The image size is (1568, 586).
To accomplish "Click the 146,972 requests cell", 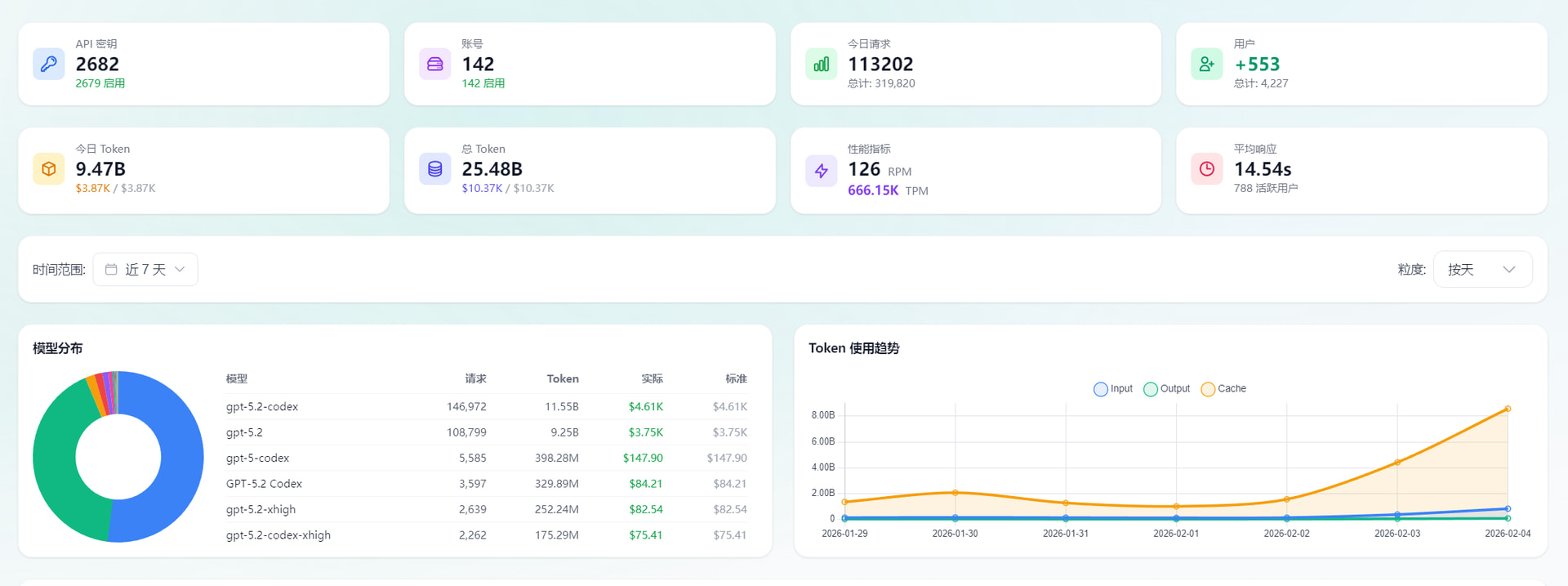I will coord(466,407).
